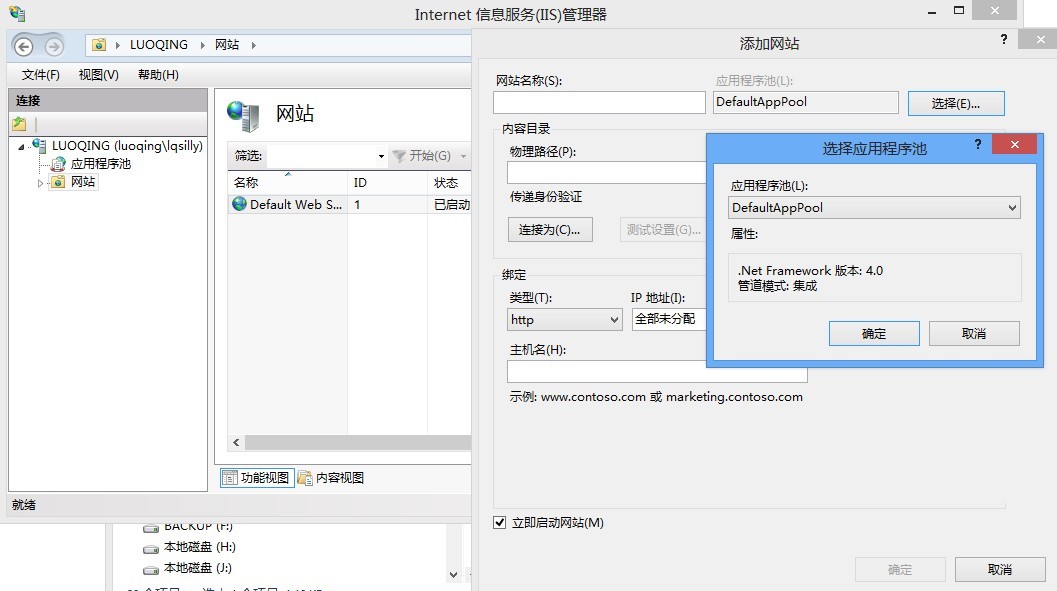Click the Forward navigation arrow

(54, 46)
